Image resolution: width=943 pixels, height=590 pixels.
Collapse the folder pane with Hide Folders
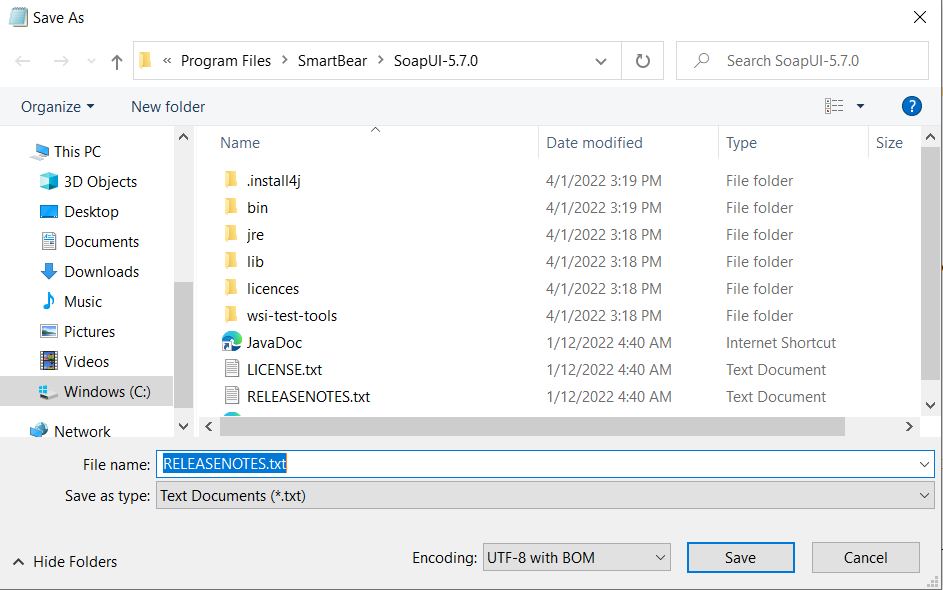[66, 561]
